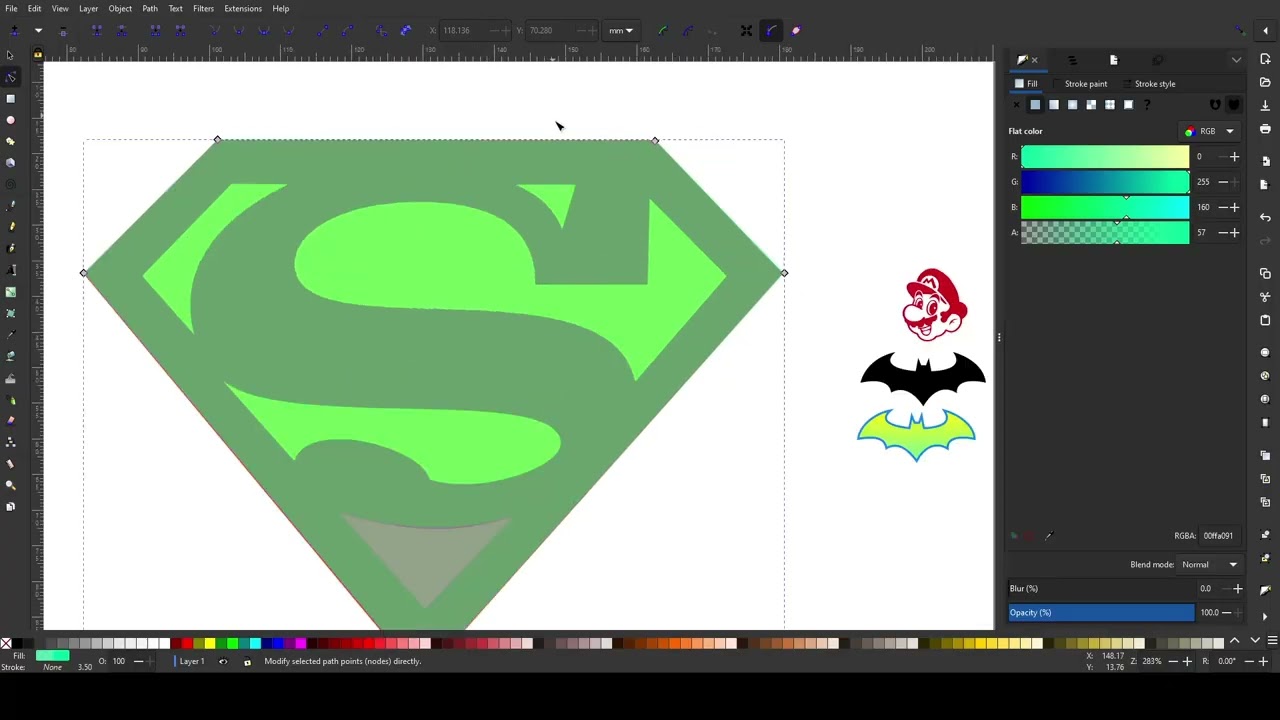Image resolution: width=1280 pixels, height=720 pixels.
Task: Select the Rectangle tool
Action: coord(11,98)
